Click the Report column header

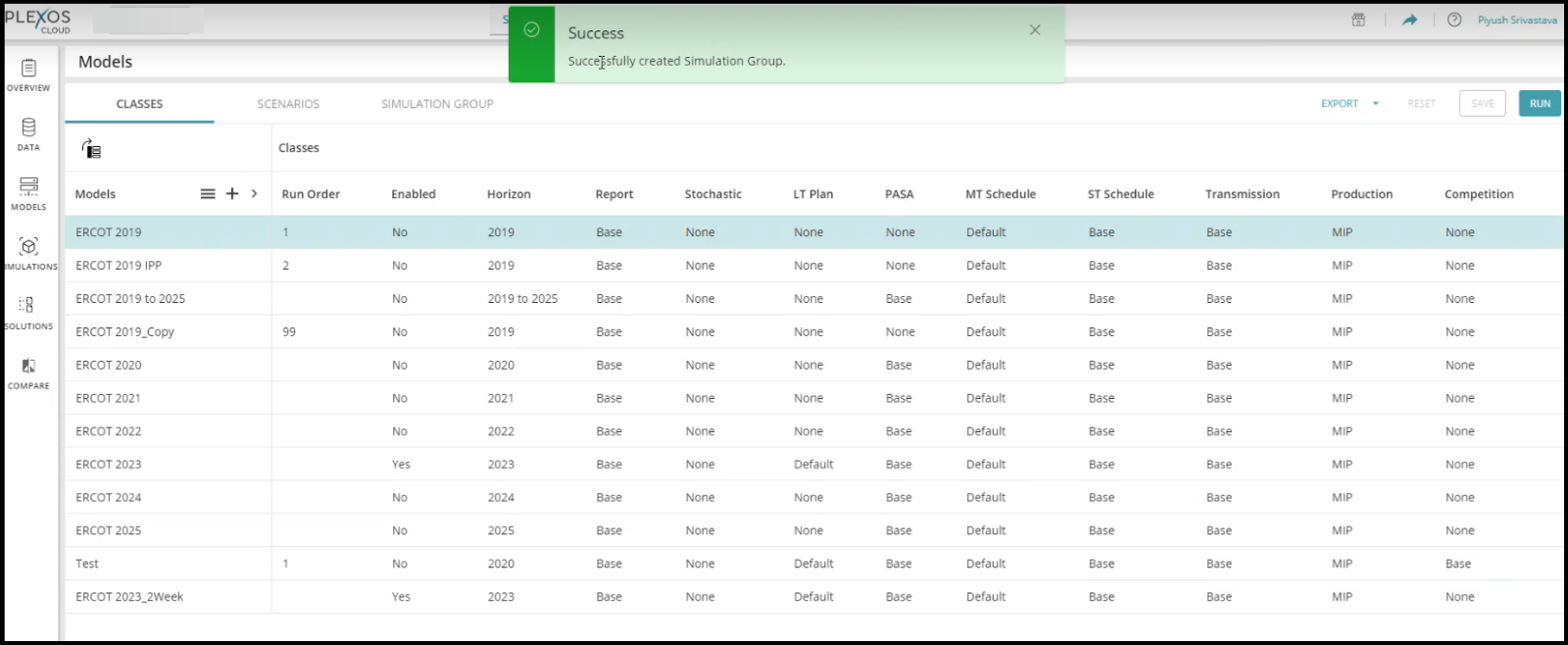tap(614, 194)
